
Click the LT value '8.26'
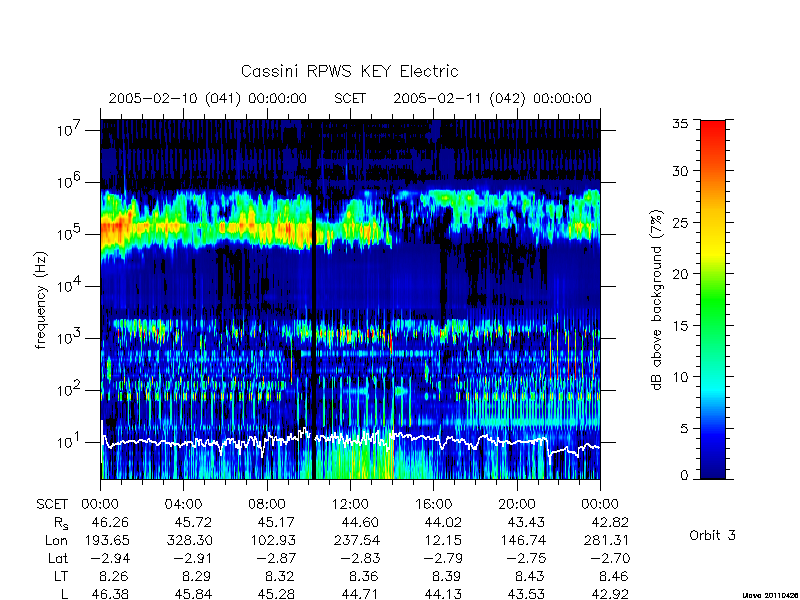coord(114,576)
